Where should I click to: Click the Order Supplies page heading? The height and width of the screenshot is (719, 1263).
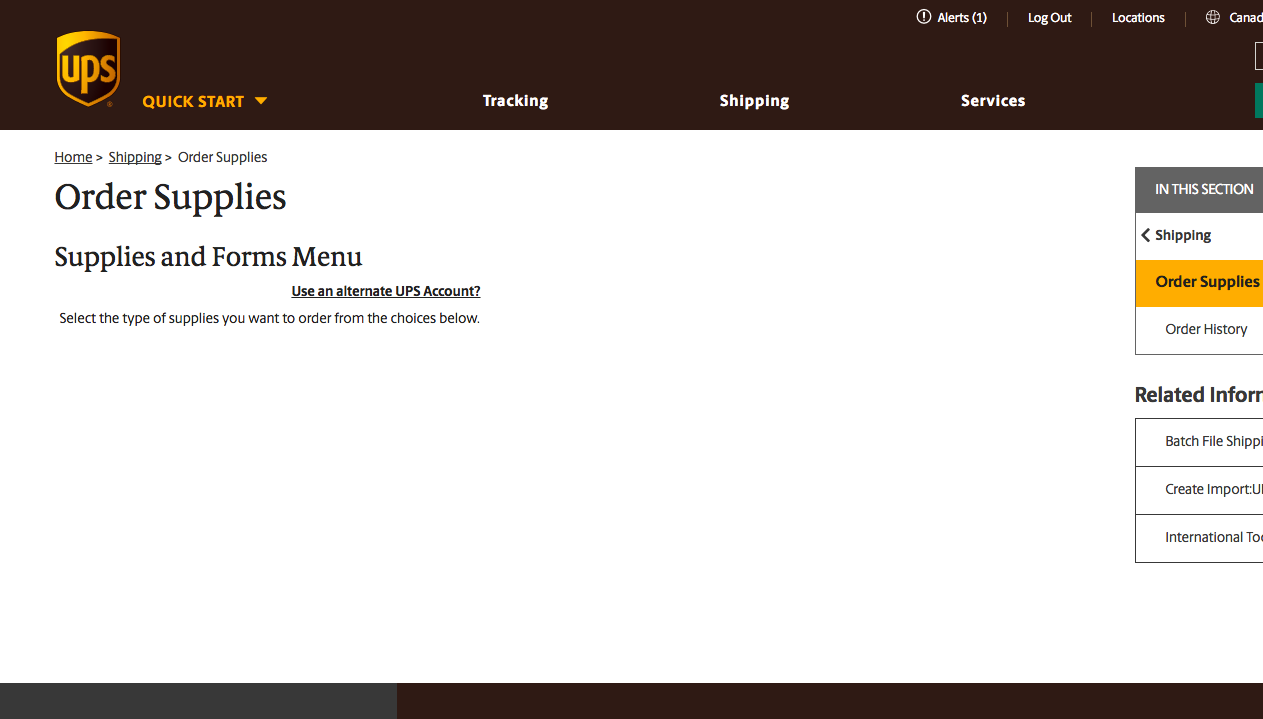[x=170, y=197]
